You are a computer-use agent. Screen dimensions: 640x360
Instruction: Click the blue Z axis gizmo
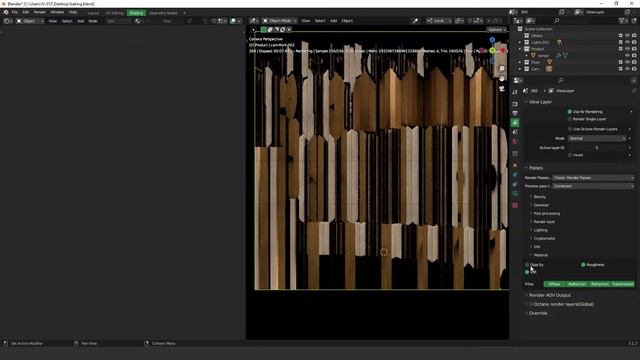tap(492, 40)
